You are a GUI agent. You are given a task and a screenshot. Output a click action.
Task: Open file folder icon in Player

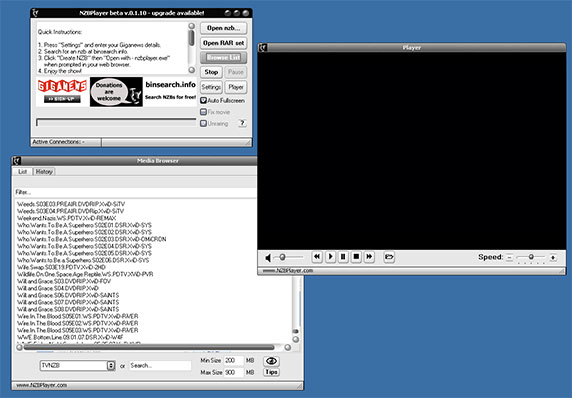pos(389,257)
